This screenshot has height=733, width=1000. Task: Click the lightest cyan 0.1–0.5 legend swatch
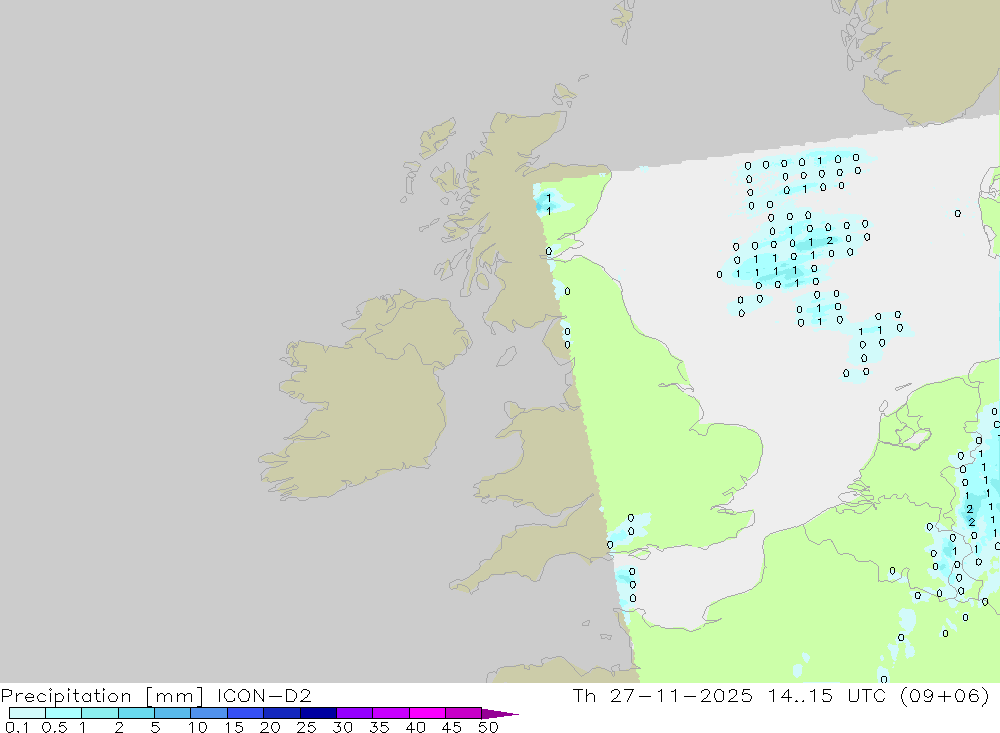pyautogui.click(x=27, y=713)
